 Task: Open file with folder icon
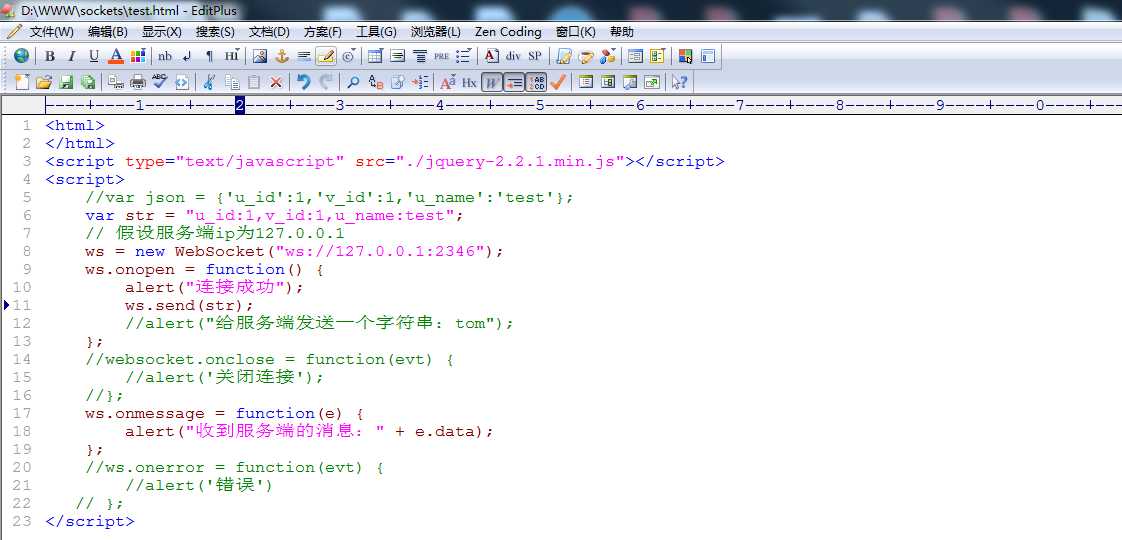click(44, 82)
